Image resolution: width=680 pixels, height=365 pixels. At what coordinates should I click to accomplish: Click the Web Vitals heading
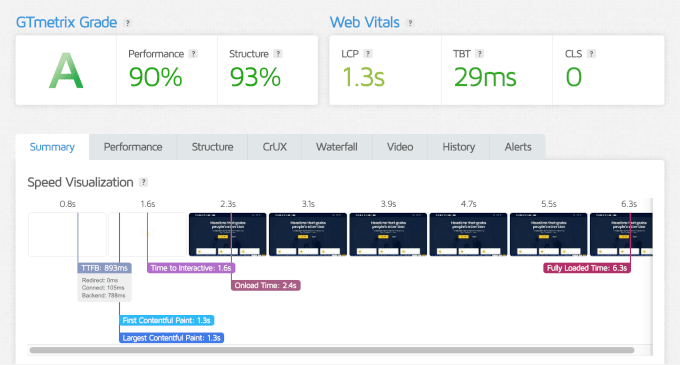[365, 23]
